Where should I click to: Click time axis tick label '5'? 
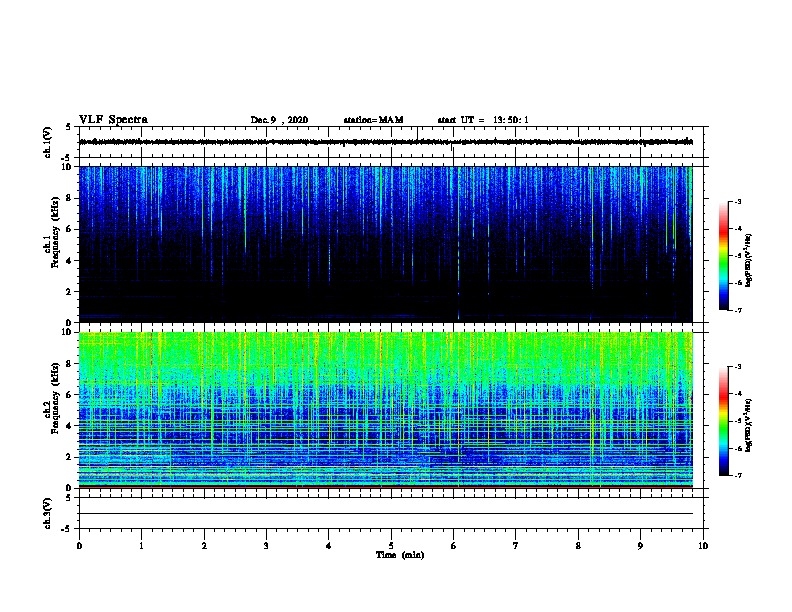pos(391,546)
